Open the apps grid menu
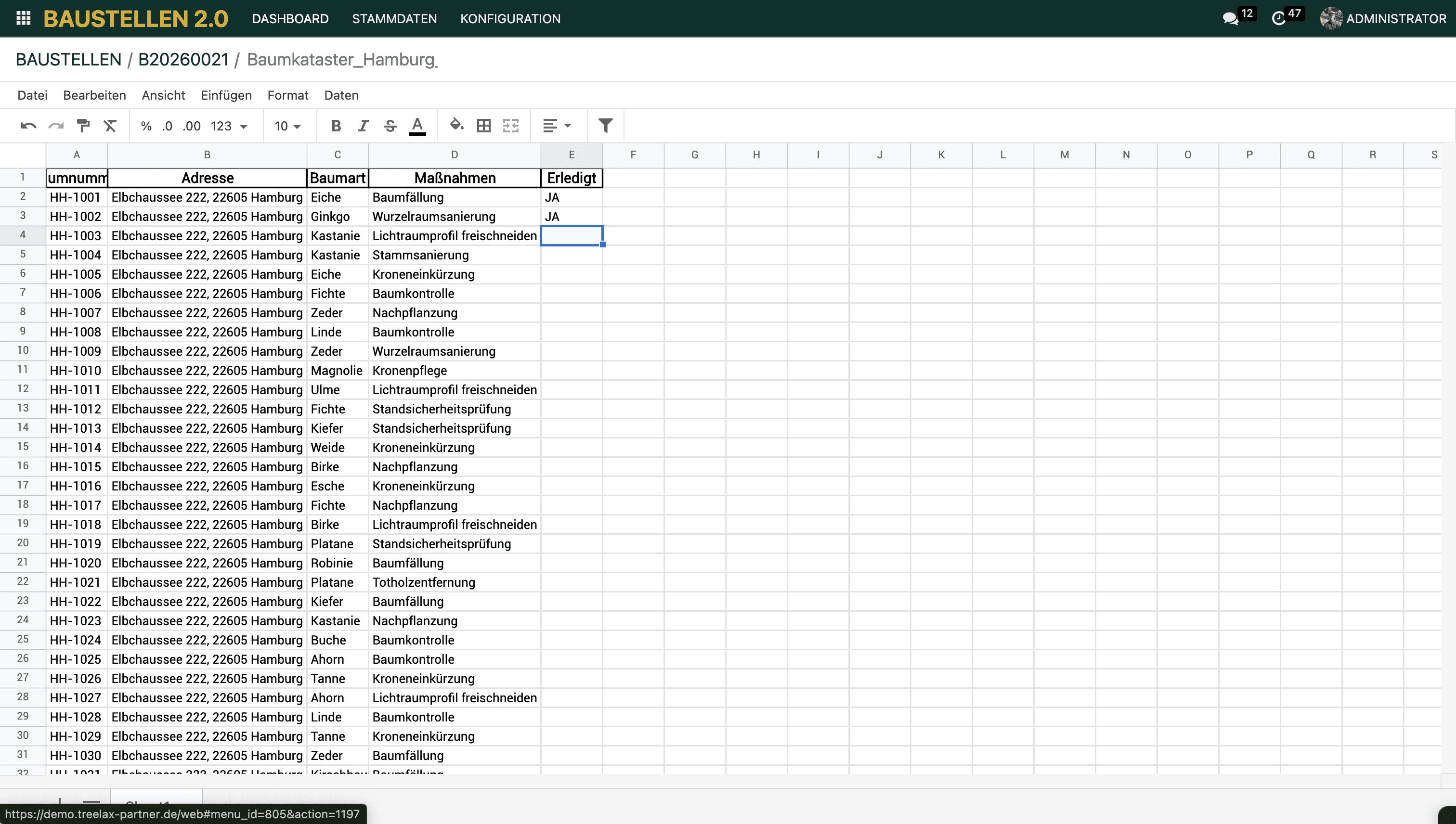The image size is (1456, 824). point(23,18)
